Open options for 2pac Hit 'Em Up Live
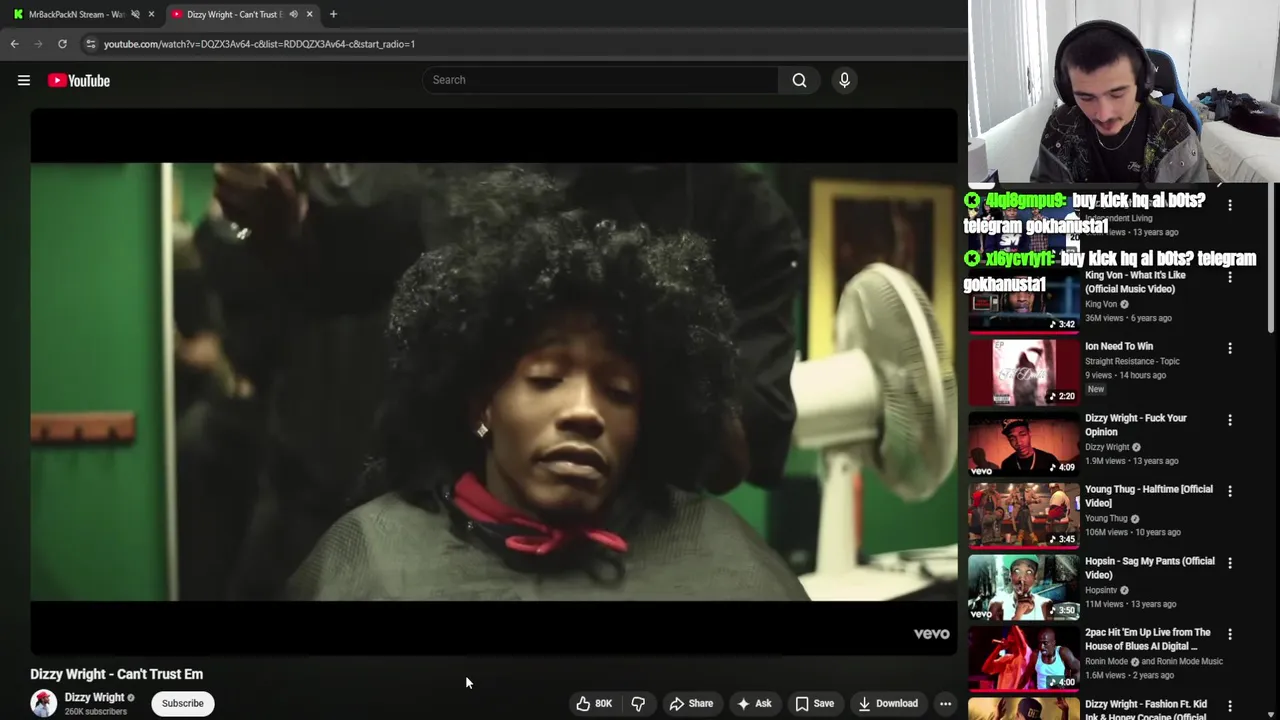 click(1230, 634)
